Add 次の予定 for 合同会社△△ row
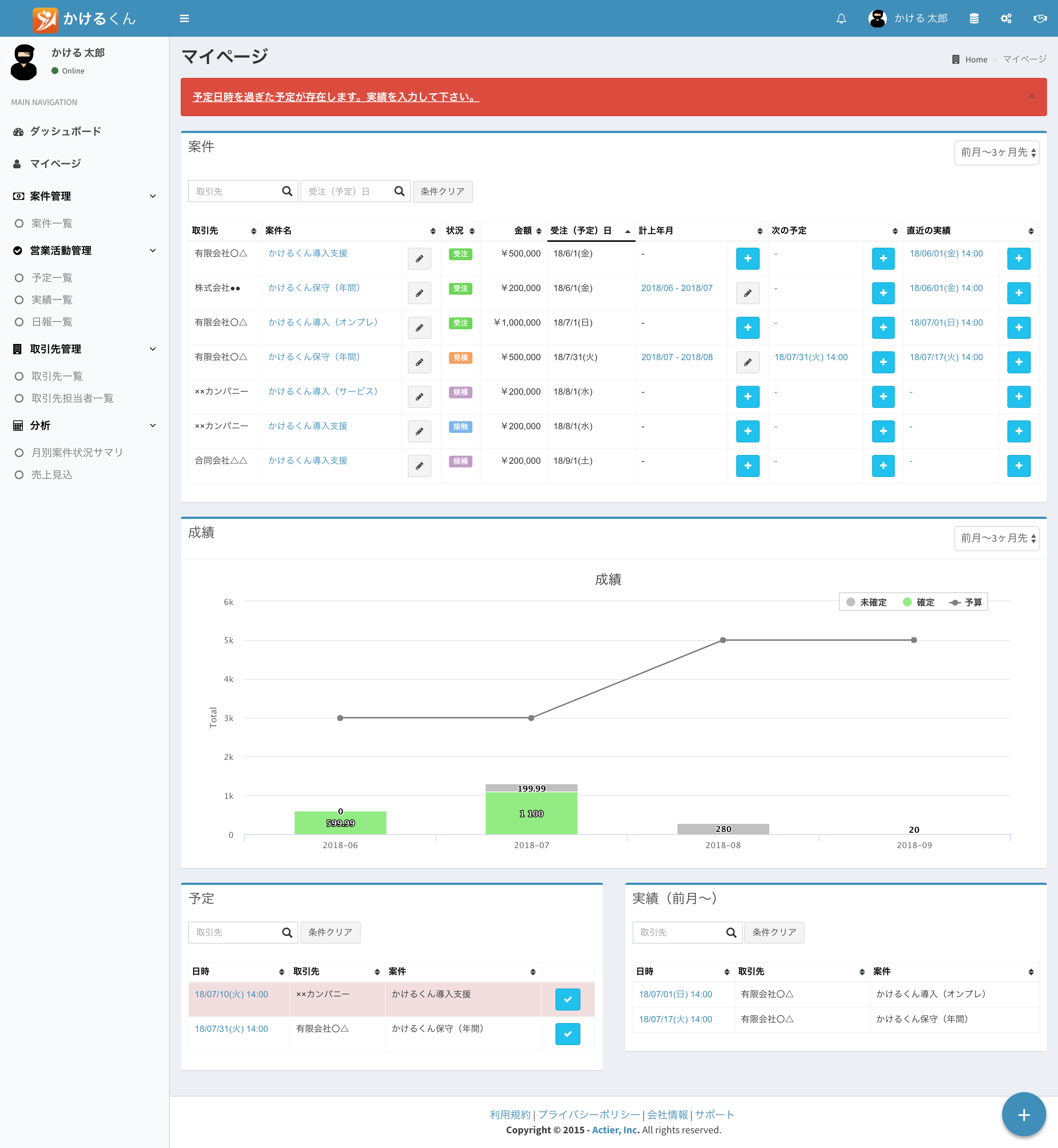 pyautogui.click(x=883, y=466)
